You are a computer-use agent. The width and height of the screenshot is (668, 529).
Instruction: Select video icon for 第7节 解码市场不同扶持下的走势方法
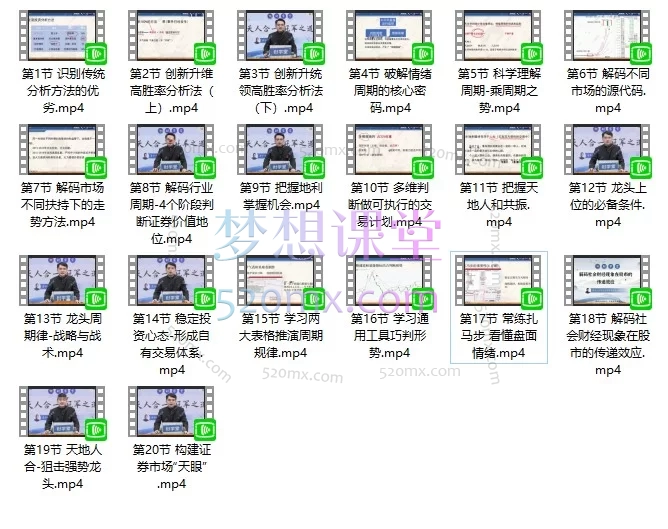pos(62,150)
